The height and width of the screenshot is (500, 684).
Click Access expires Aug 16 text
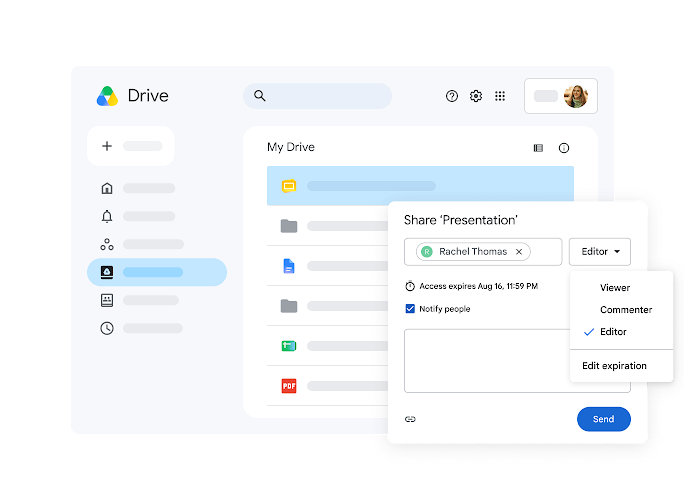pos(479,286)
